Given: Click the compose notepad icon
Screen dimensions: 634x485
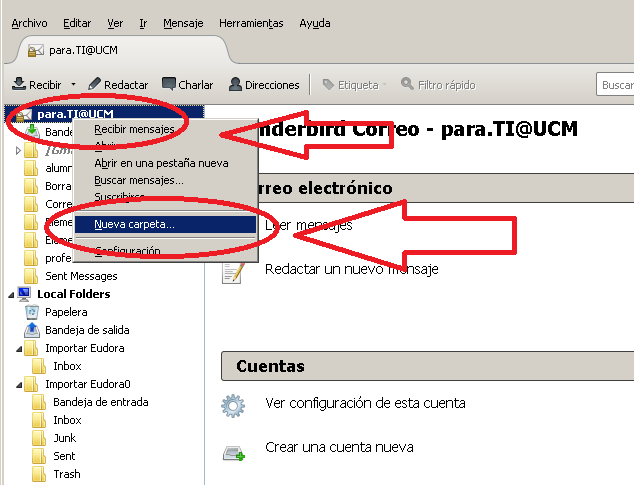Looking at the screenshot, I should (233, 273).
